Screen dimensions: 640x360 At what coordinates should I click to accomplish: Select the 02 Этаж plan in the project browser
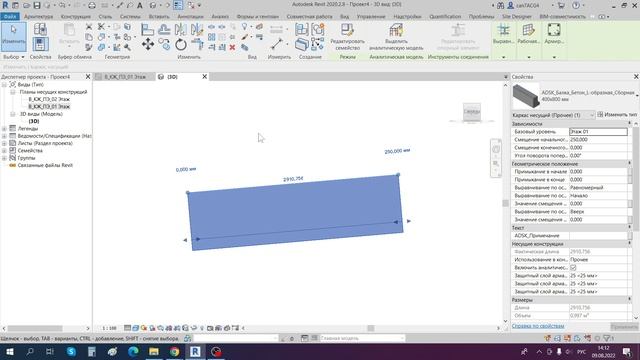click(x=49, y=99)
